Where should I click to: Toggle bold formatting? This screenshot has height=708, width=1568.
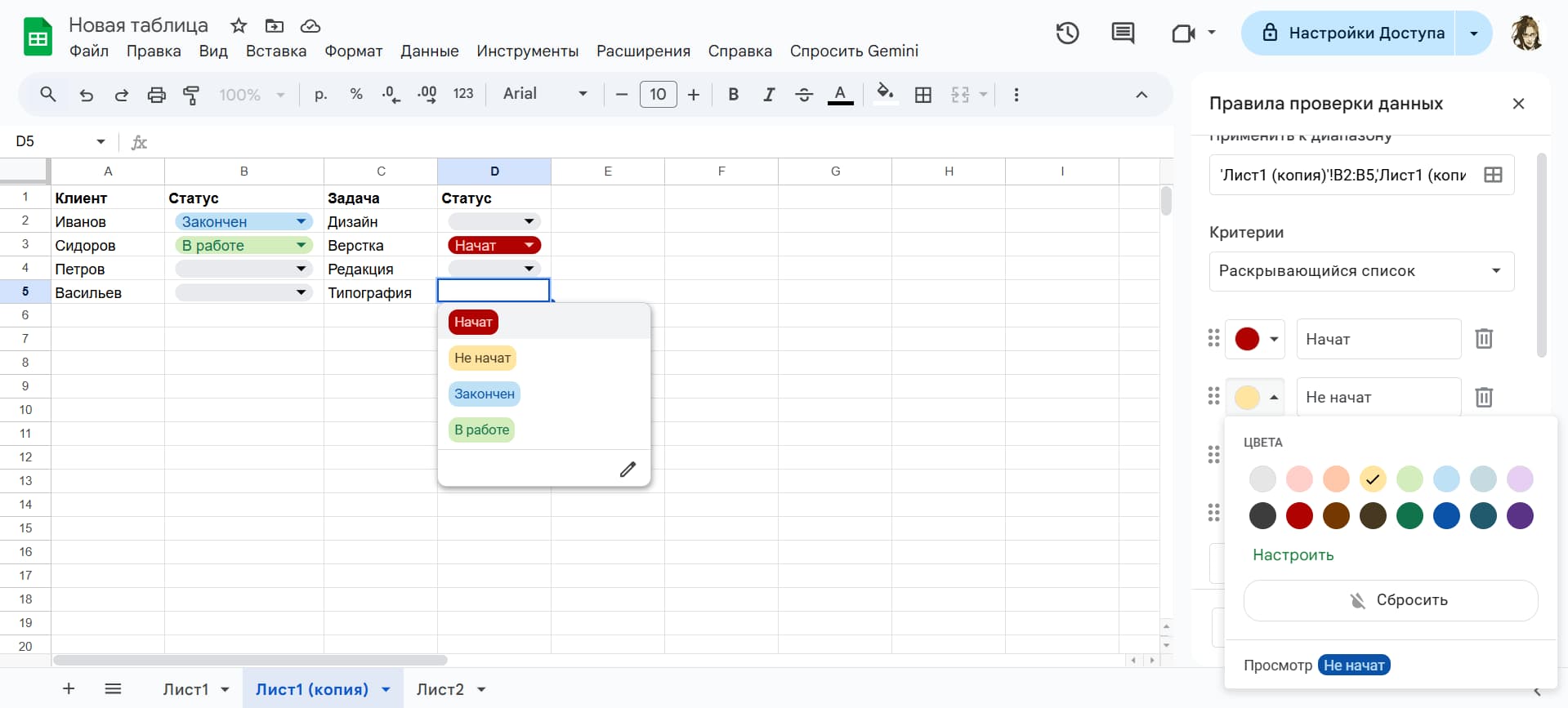coord(733,95)
